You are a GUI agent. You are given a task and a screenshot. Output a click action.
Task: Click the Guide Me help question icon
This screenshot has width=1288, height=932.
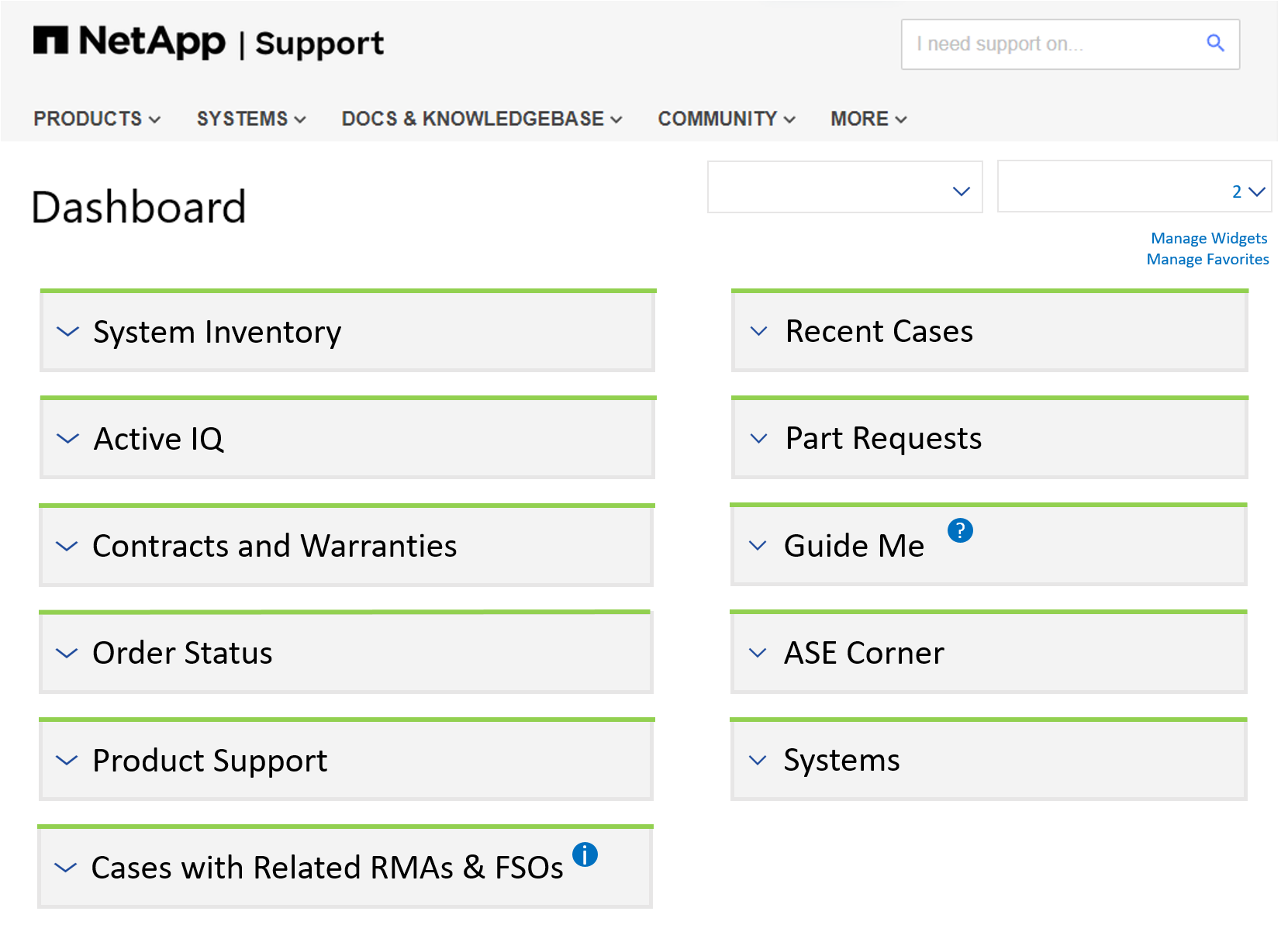point(960,530)
